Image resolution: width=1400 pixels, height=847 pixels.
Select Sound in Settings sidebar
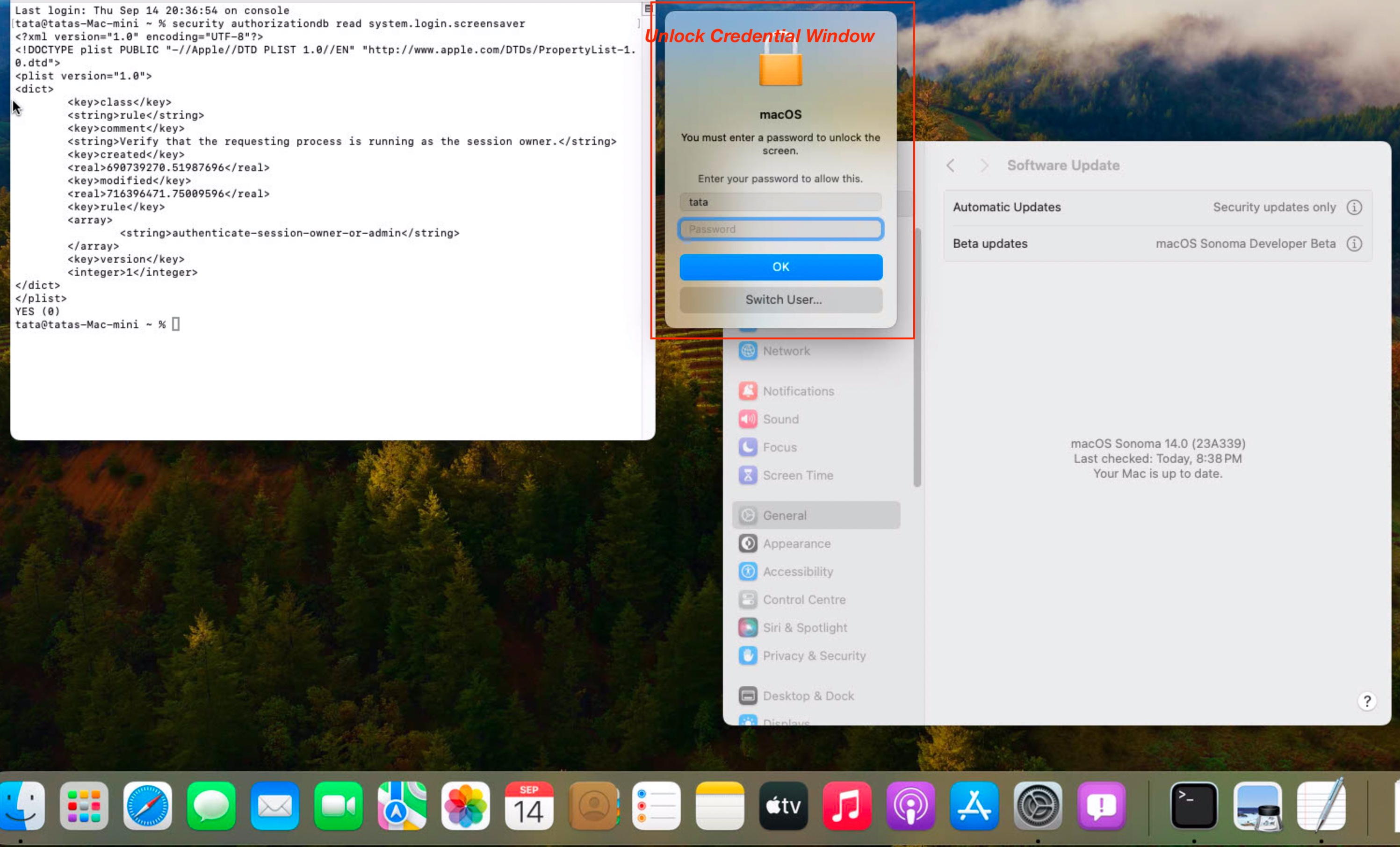(x=816, y=419)
